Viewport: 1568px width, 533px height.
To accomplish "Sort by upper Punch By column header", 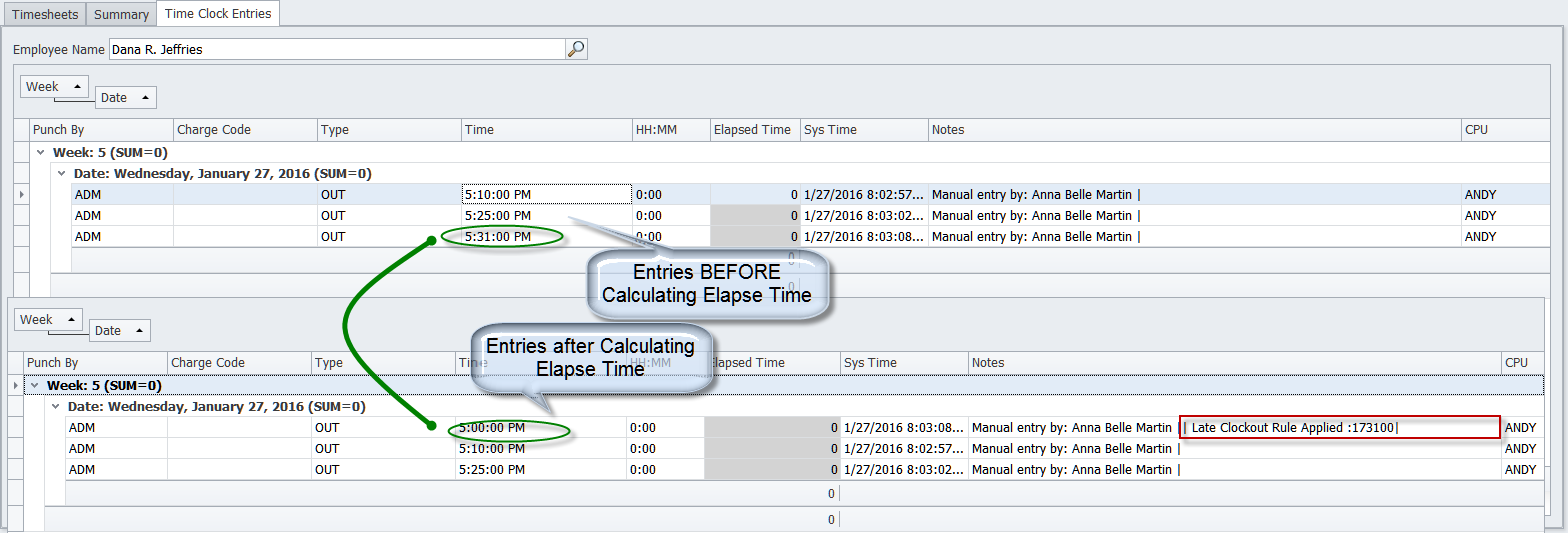I will (100, 130).
